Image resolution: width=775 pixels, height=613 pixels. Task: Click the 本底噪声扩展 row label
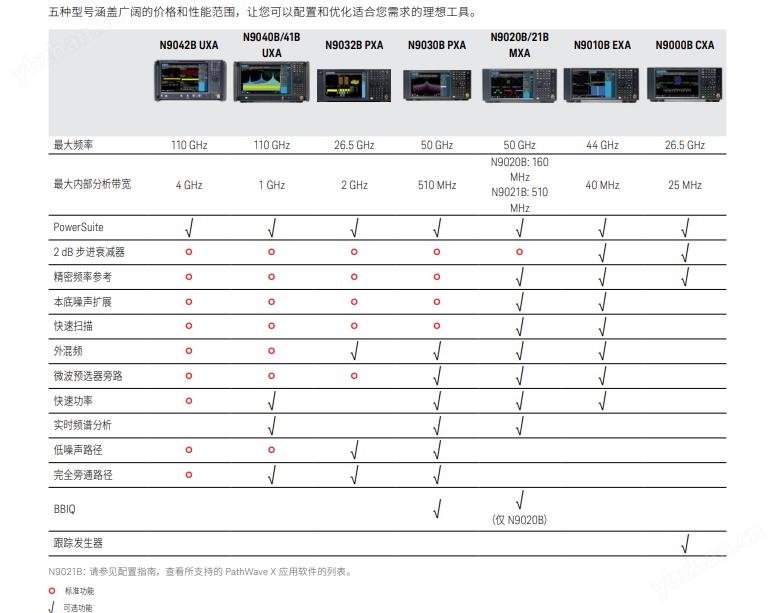[83, 302]
